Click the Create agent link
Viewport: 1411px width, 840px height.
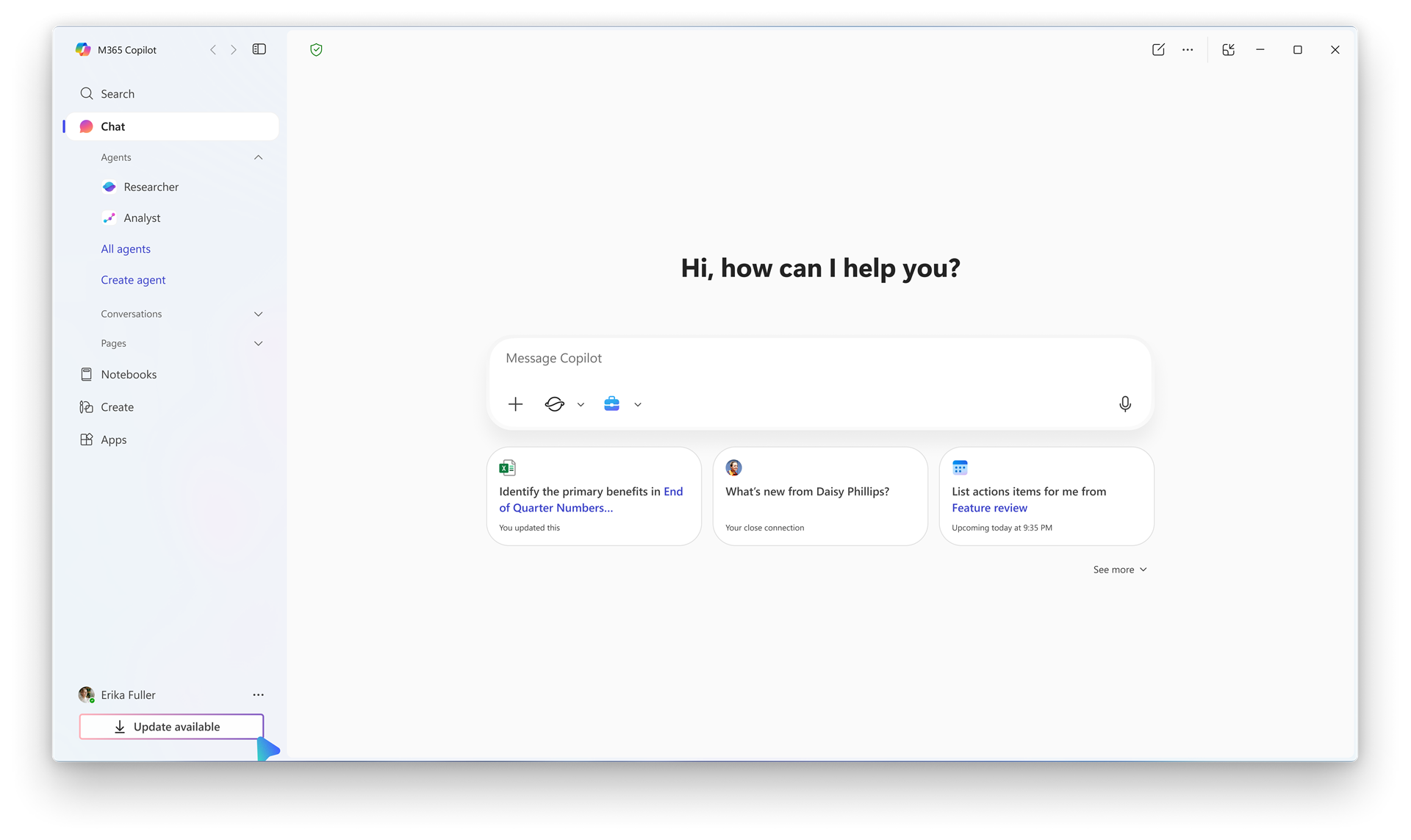click(x=133, y=280)
